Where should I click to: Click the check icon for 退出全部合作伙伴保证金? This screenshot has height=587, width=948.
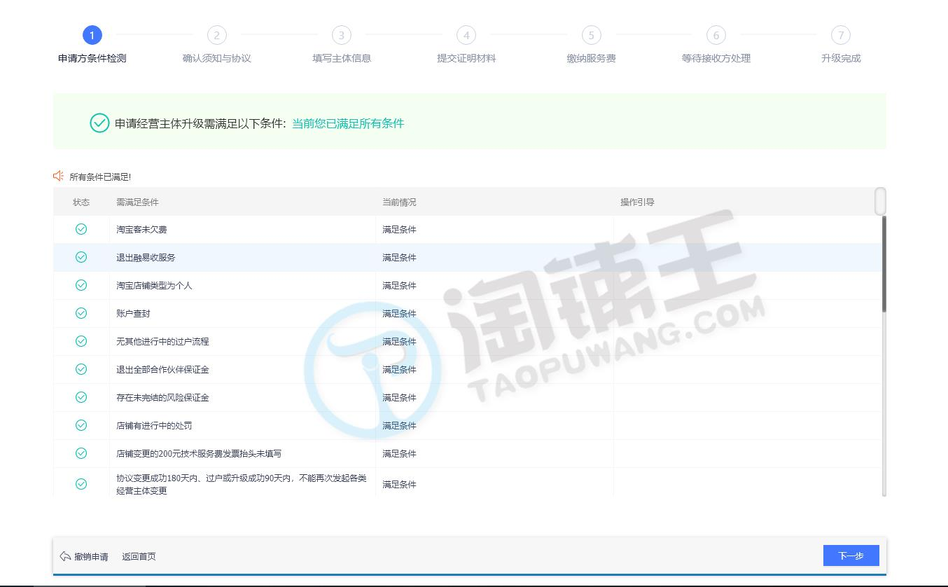point(81,369)
